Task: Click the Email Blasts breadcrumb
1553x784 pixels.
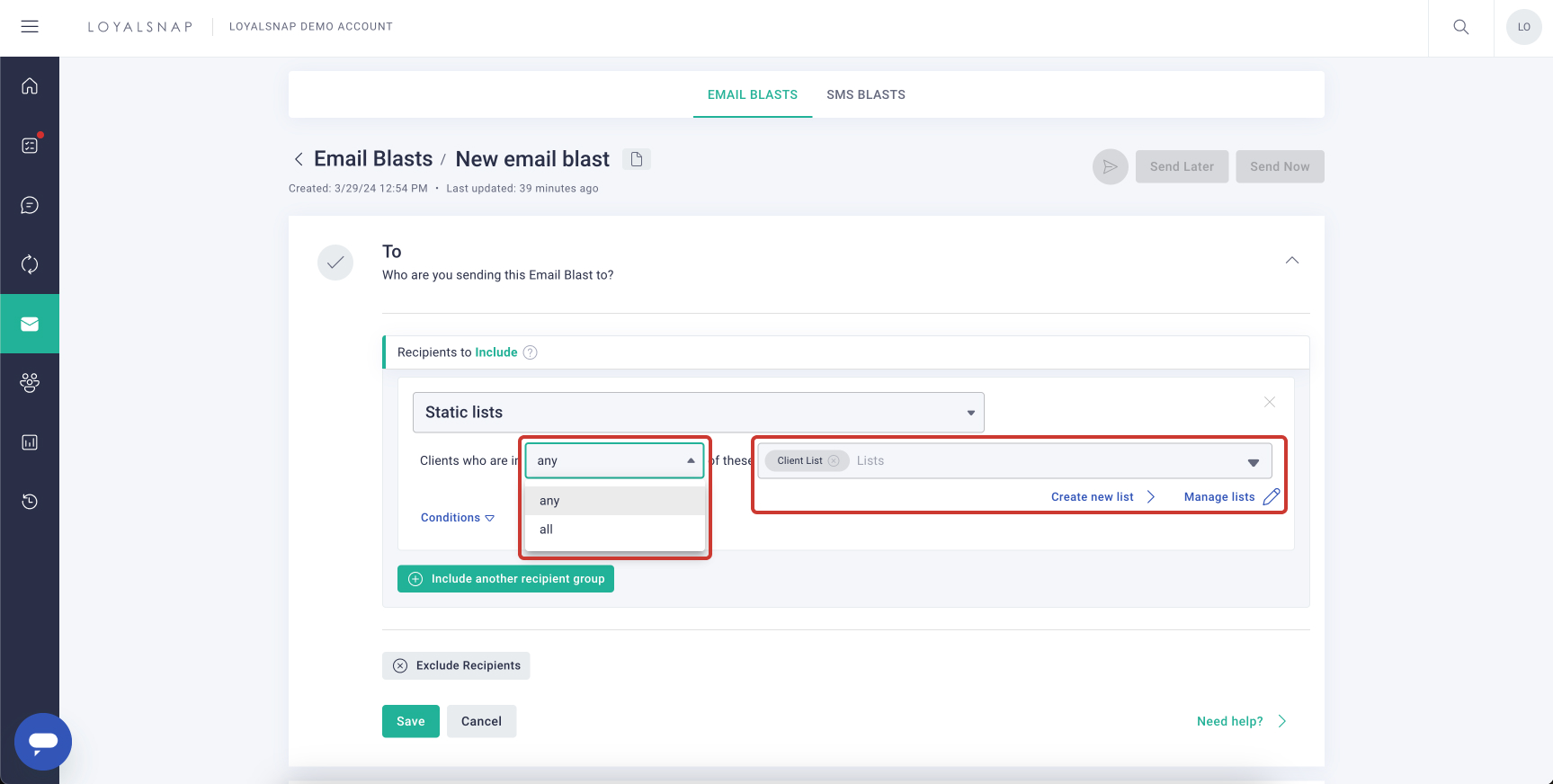Action: coord(373,159)
